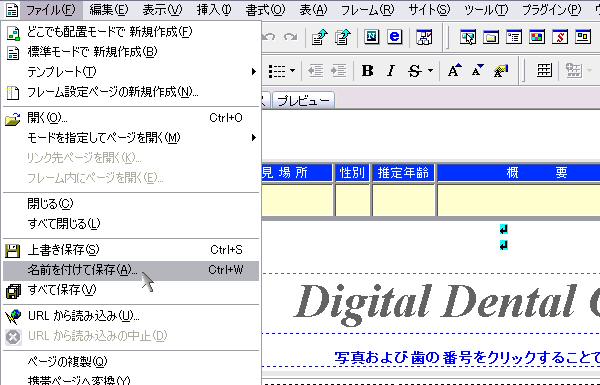Screen dimensions: 600x385
Task: Click the colorful image panel icon
Action: [x=537, y=37]
